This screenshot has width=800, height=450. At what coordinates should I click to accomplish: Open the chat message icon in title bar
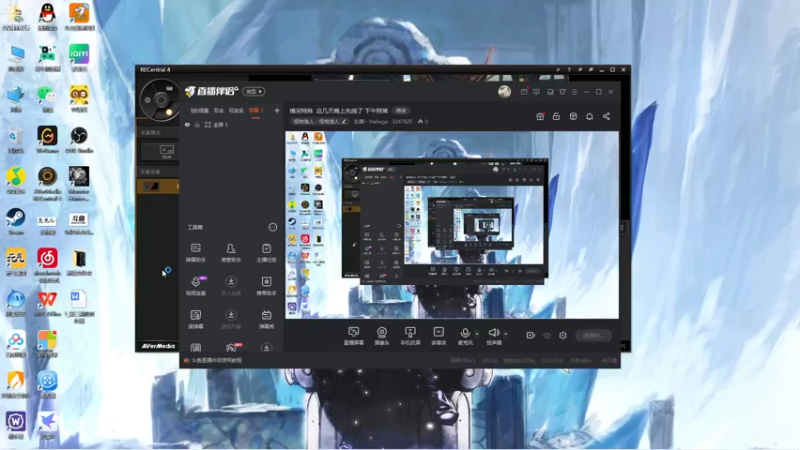(x=536, y=92)
